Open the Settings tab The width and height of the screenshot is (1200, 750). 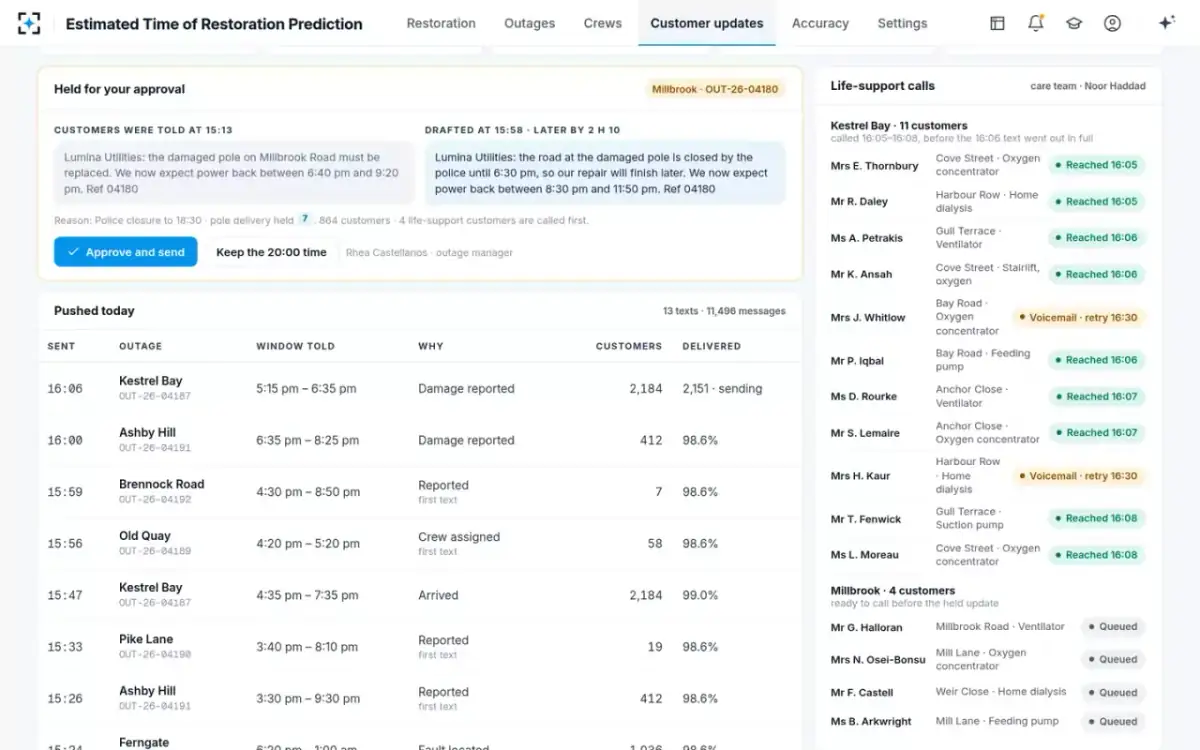(x=902, y=23)
